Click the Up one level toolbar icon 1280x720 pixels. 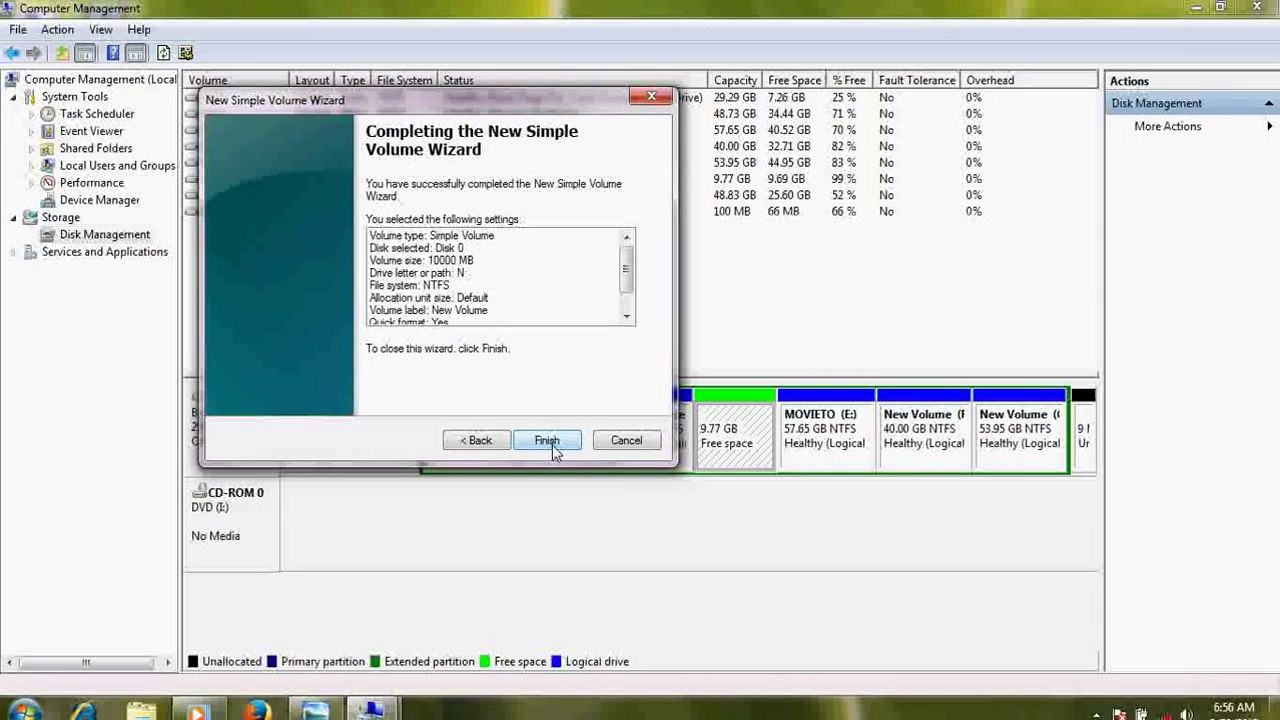[62, 53]
